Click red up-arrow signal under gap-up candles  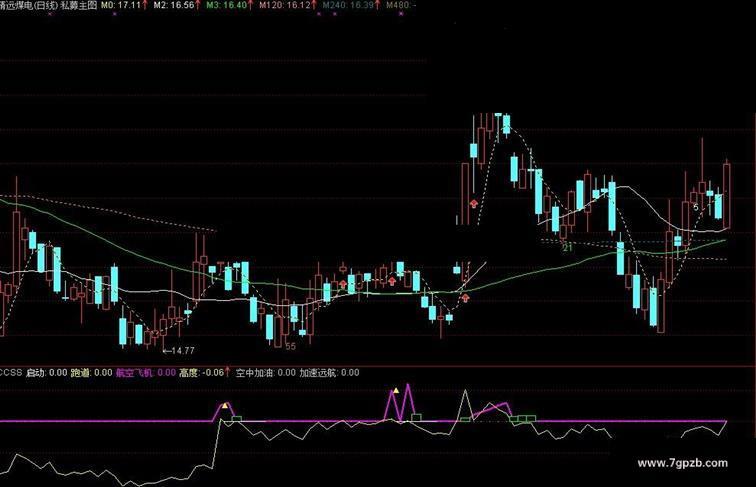tap(473, 203)
